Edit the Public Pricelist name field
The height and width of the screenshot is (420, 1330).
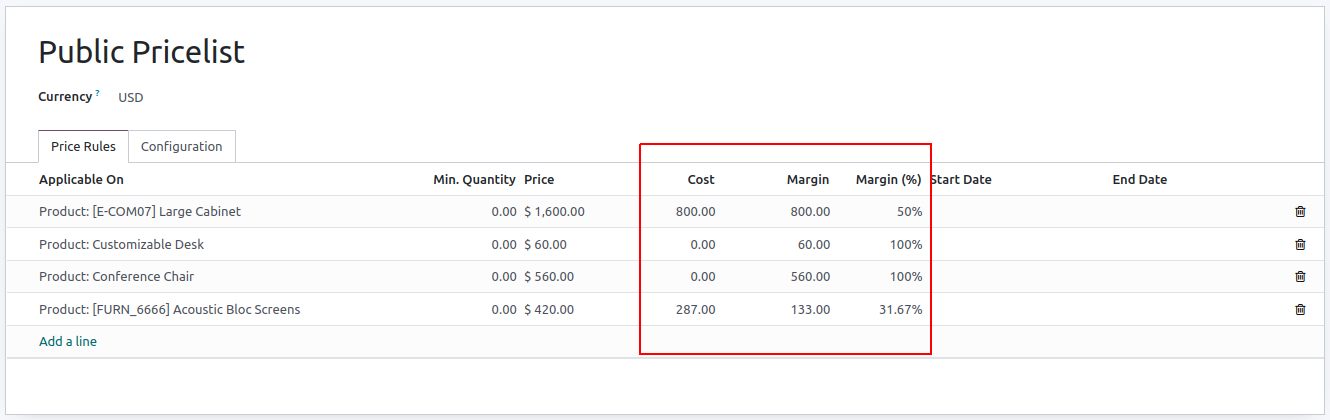[x=141, y=52]
